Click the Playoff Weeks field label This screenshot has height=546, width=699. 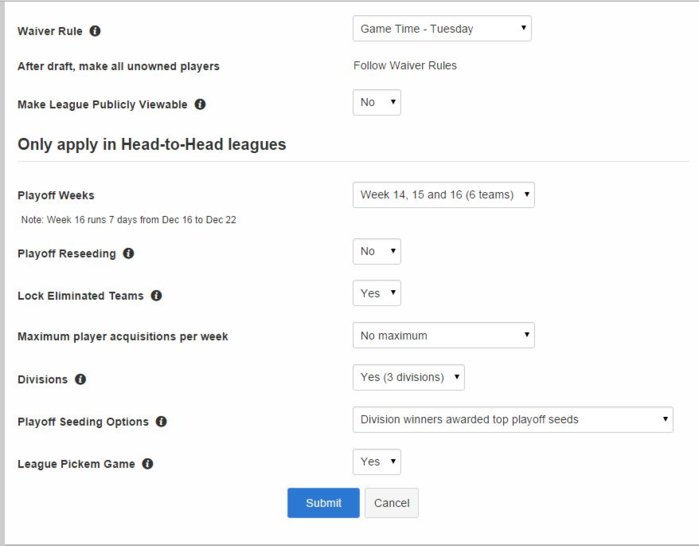(x=56, y=196)
